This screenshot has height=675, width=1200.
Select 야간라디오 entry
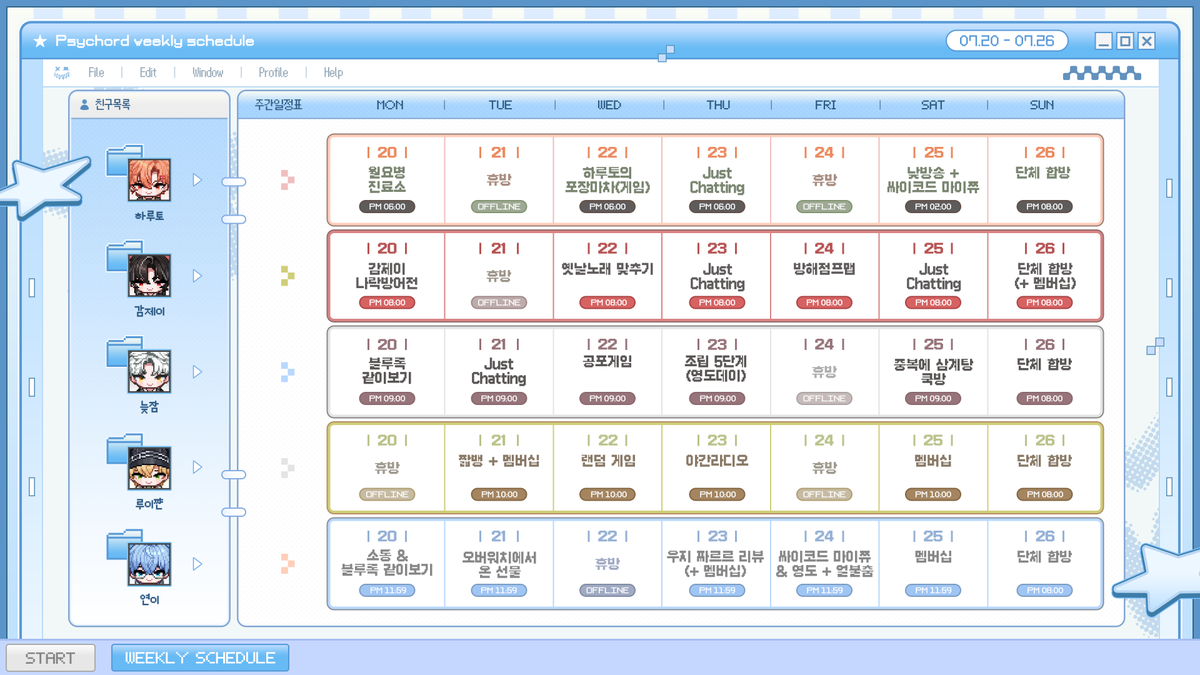717,461
